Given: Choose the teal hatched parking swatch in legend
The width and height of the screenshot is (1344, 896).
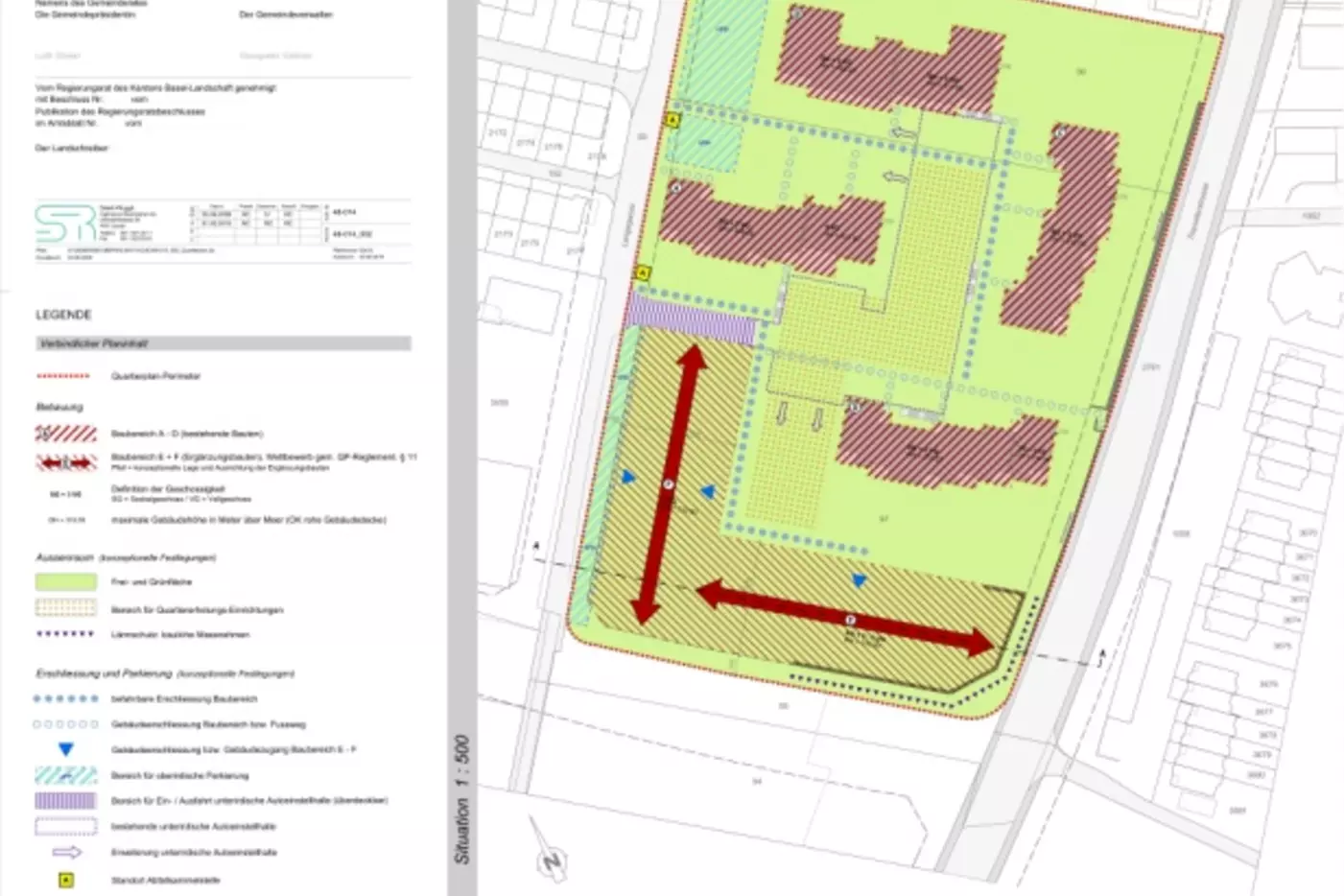Looking at the screenshot, I should click(x=66, y=775).
